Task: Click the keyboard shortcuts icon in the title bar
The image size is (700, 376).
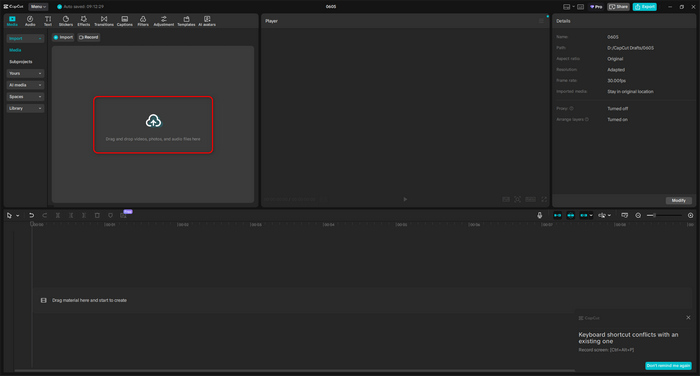Action: pyautogui.click(x=580, y=7)
